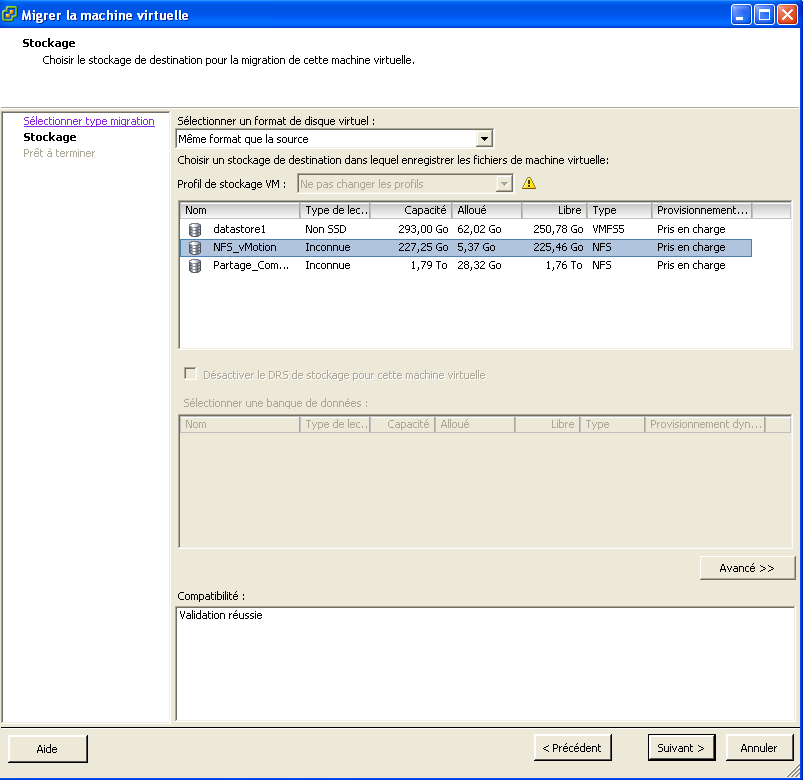Click Pris en charge in datastore1 row
The width and height of the screenshot is (803, 780).
(x=691, y=229)
